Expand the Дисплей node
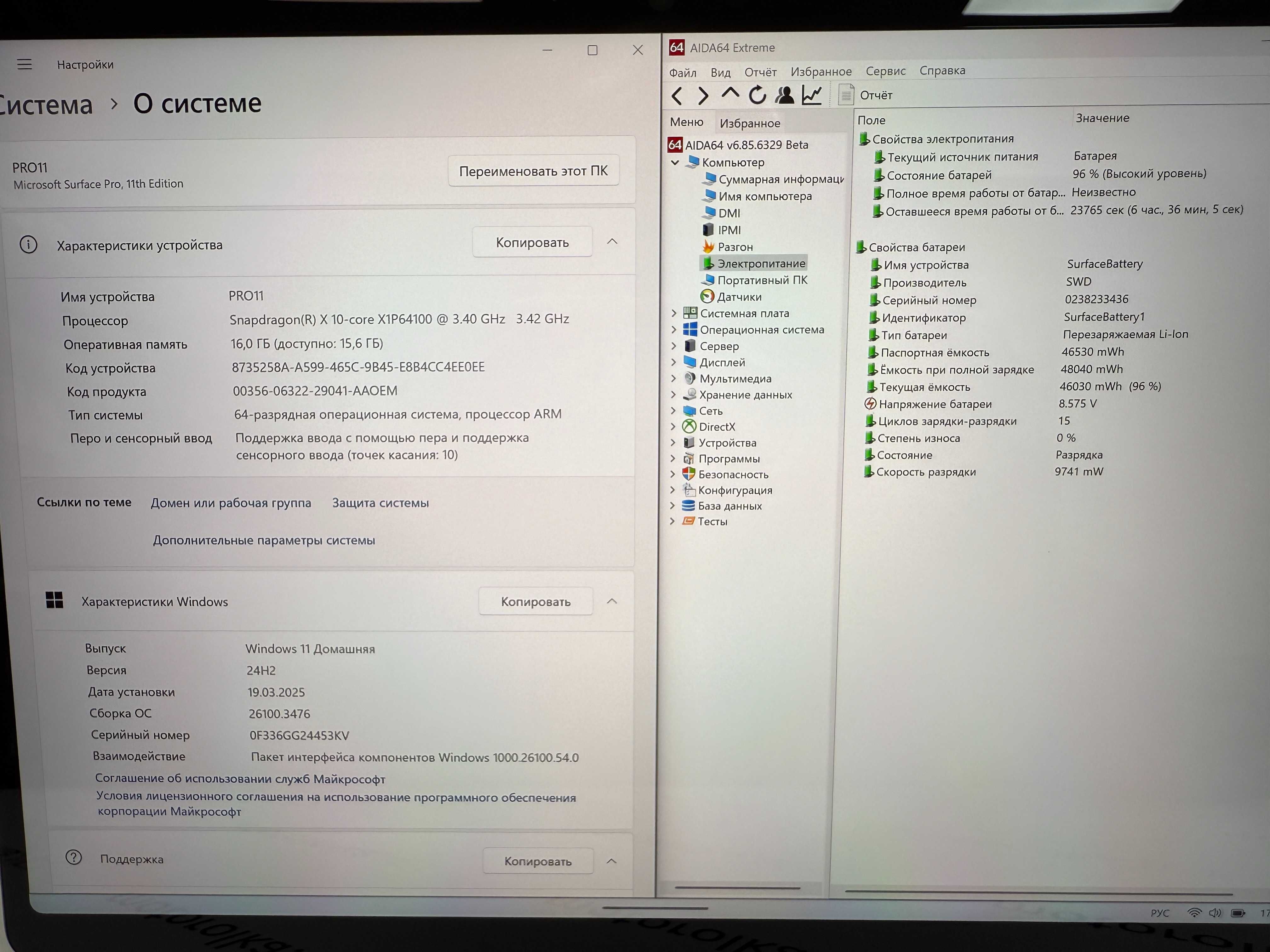This screenshot has height=952, width=1270. pyautogui.click(x=673, y=362)
